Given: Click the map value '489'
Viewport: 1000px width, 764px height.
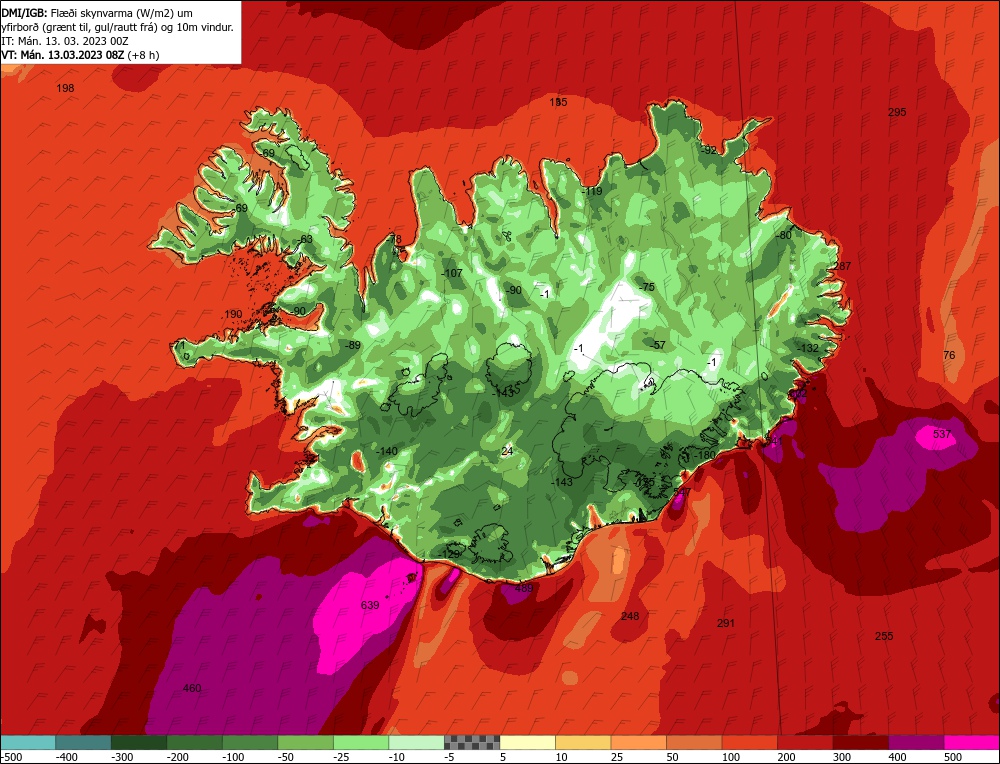Looking at the screenshot, I should point(524,589).
